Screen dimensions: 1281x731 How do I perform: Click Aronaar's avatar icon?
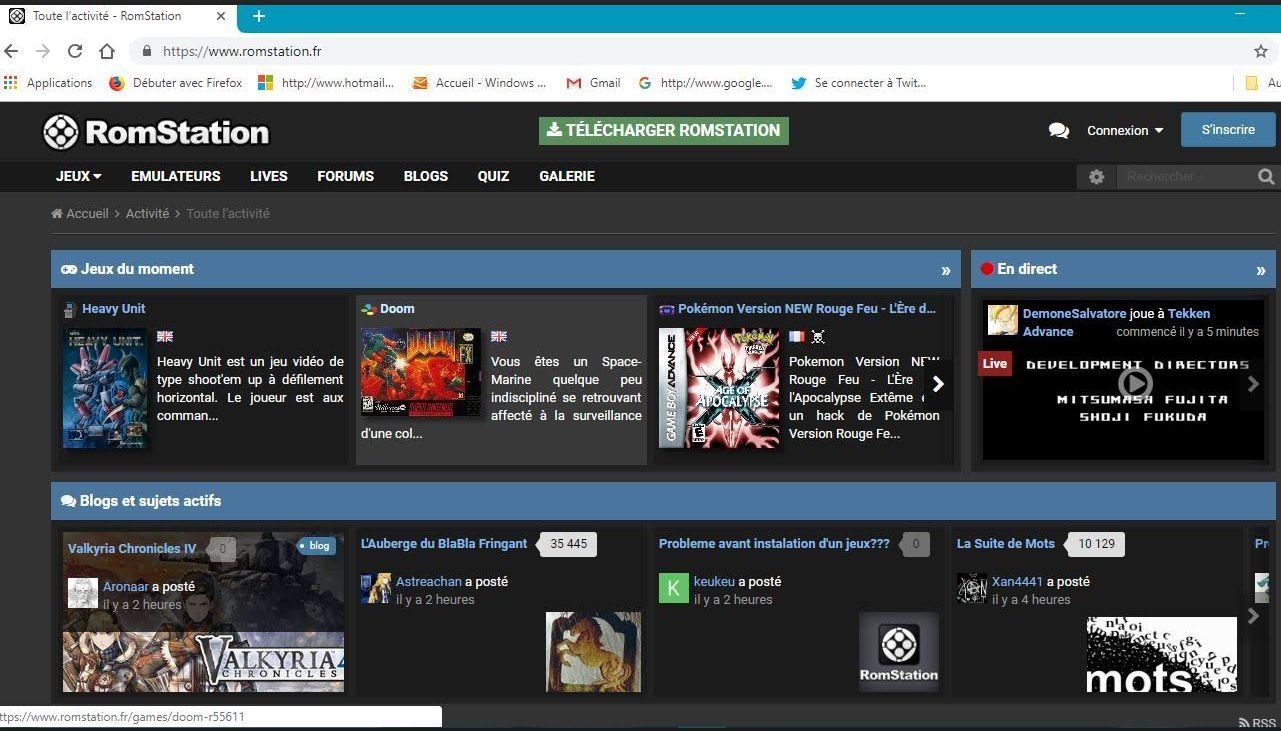click(x=83, y=593)
